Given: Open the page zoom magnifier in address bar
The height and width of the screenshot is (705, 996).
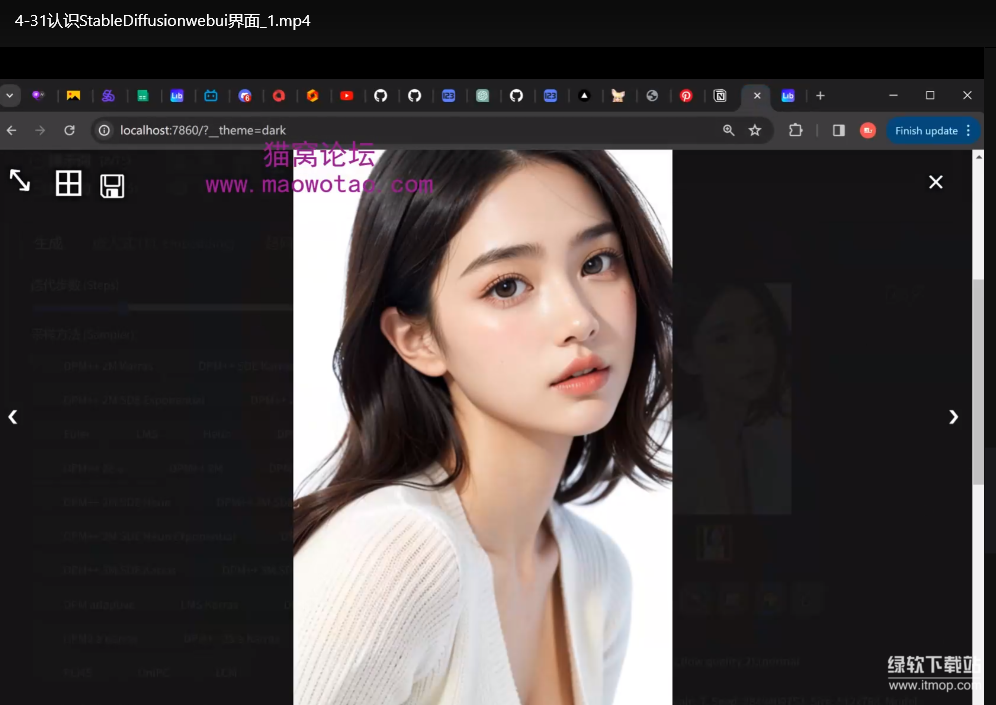Looking at the screenshot, I should coord(729,130).
